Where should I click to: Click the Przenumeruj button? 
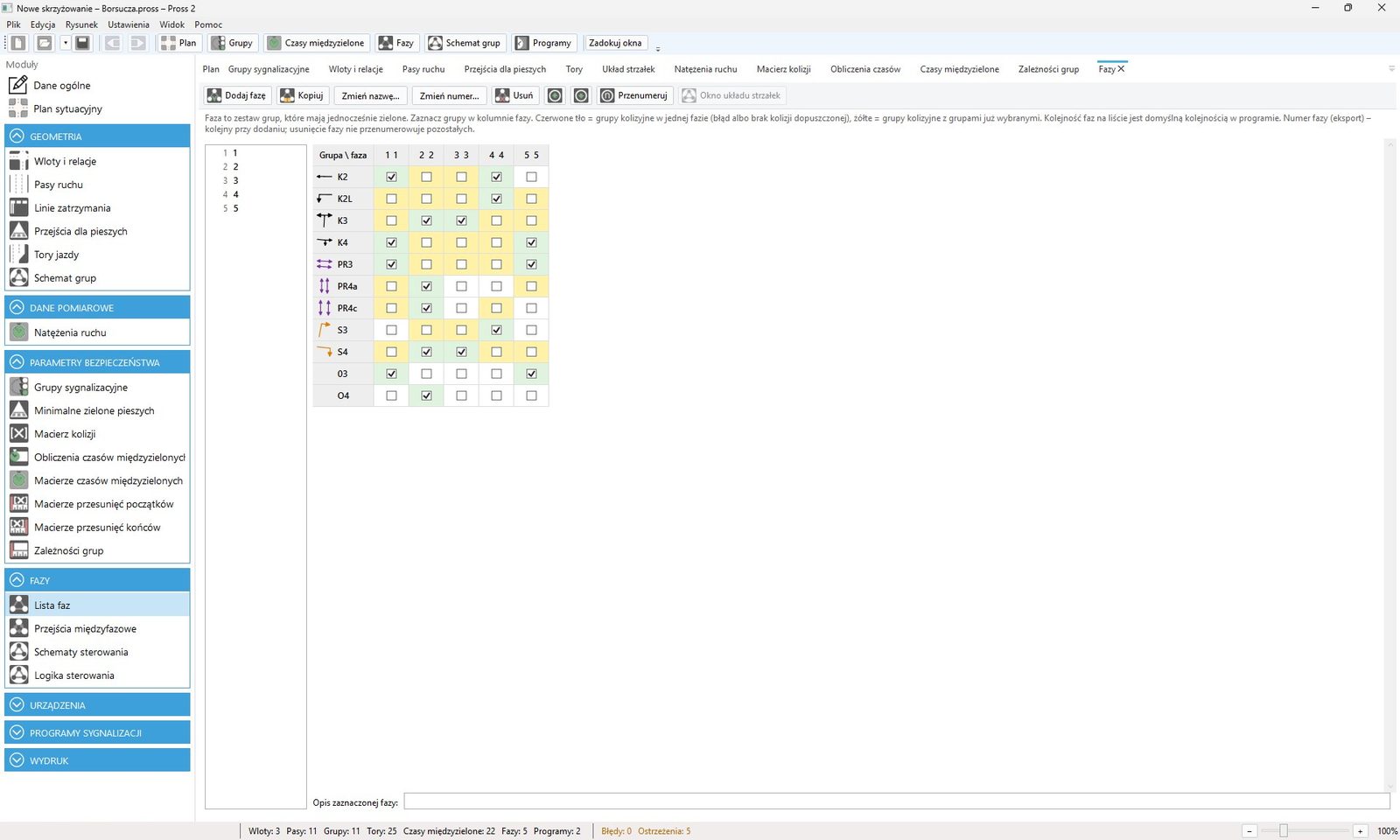click(634, 95)
